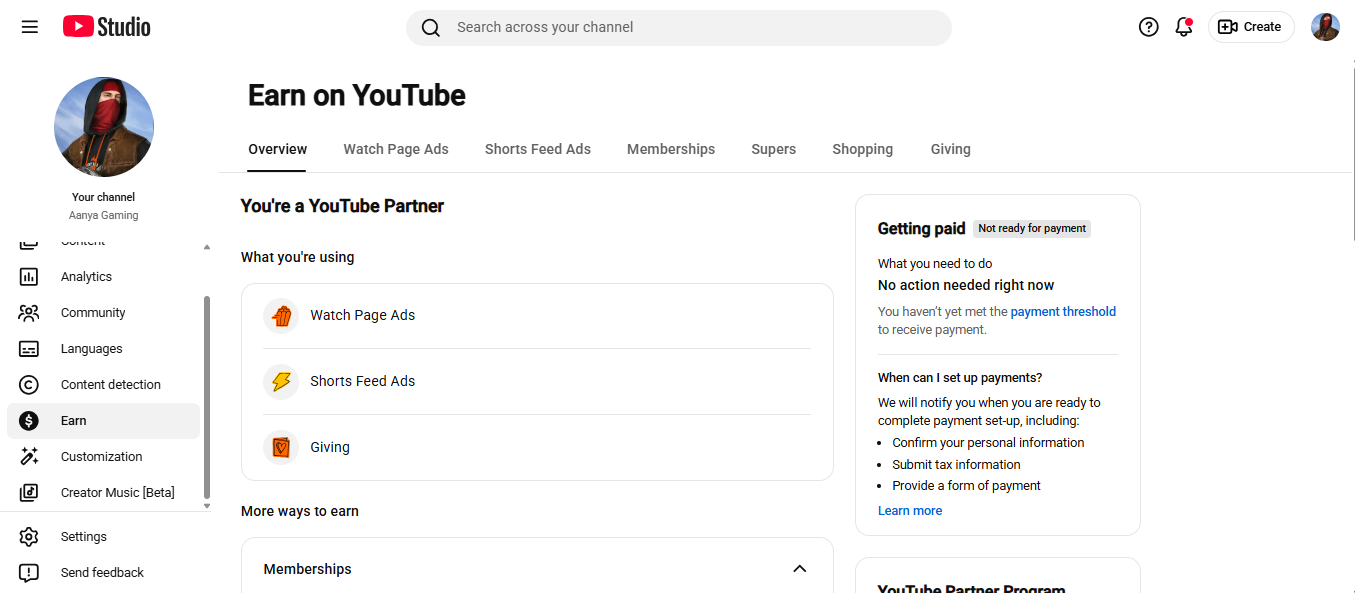Open Languages in the sidebar

click(104, 349)
